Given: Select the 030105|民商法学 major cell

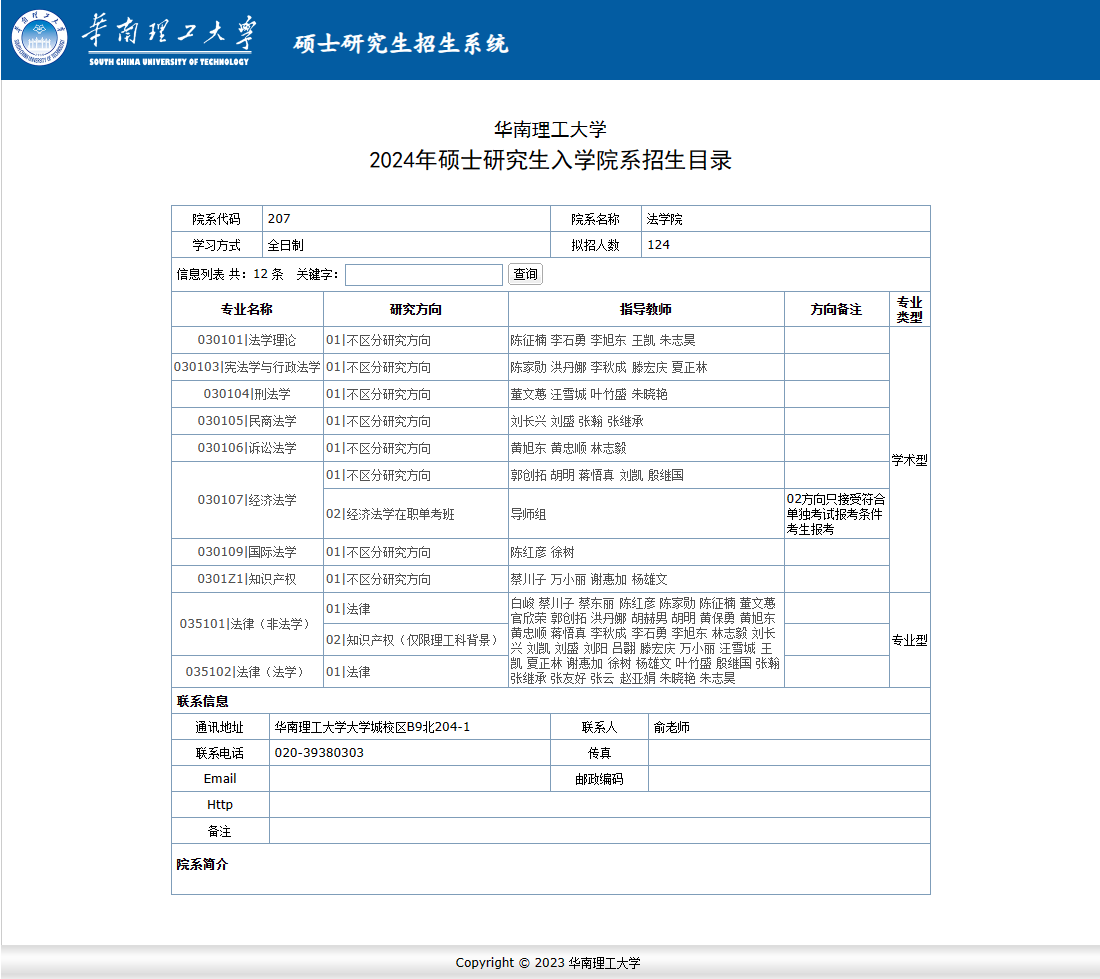Looking at the screenshot, I should (x=247, y=421).
